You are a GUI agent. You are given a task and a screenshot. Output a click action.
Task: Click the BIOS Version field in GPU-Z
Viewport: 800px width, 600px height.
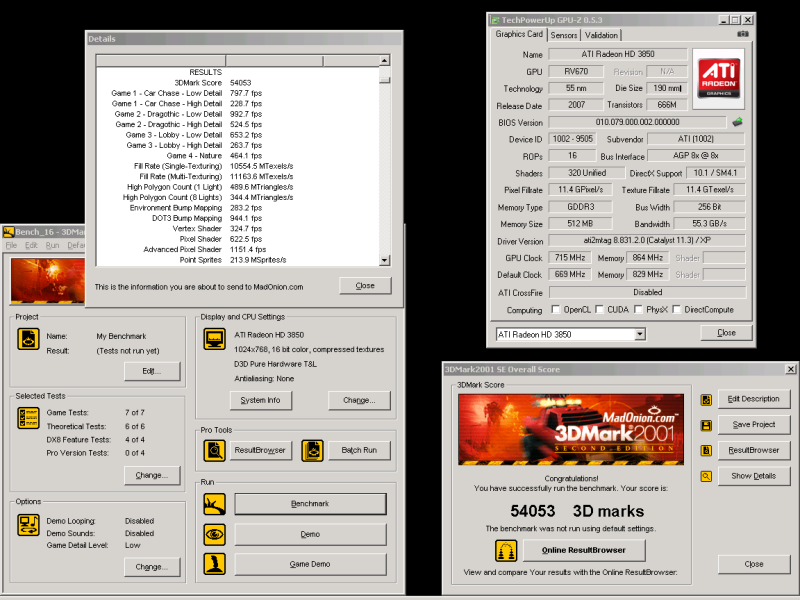637,122
